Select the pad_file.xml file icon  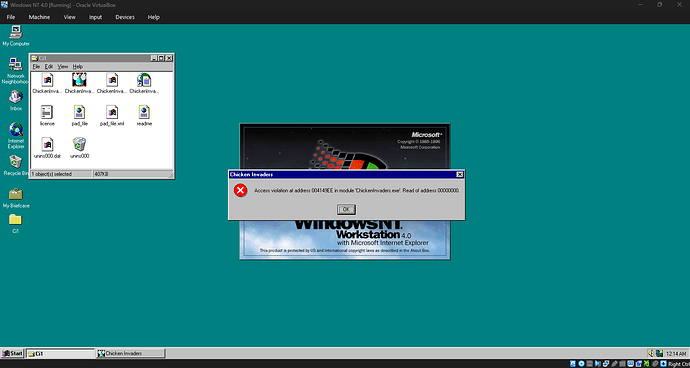pos(112,112)
